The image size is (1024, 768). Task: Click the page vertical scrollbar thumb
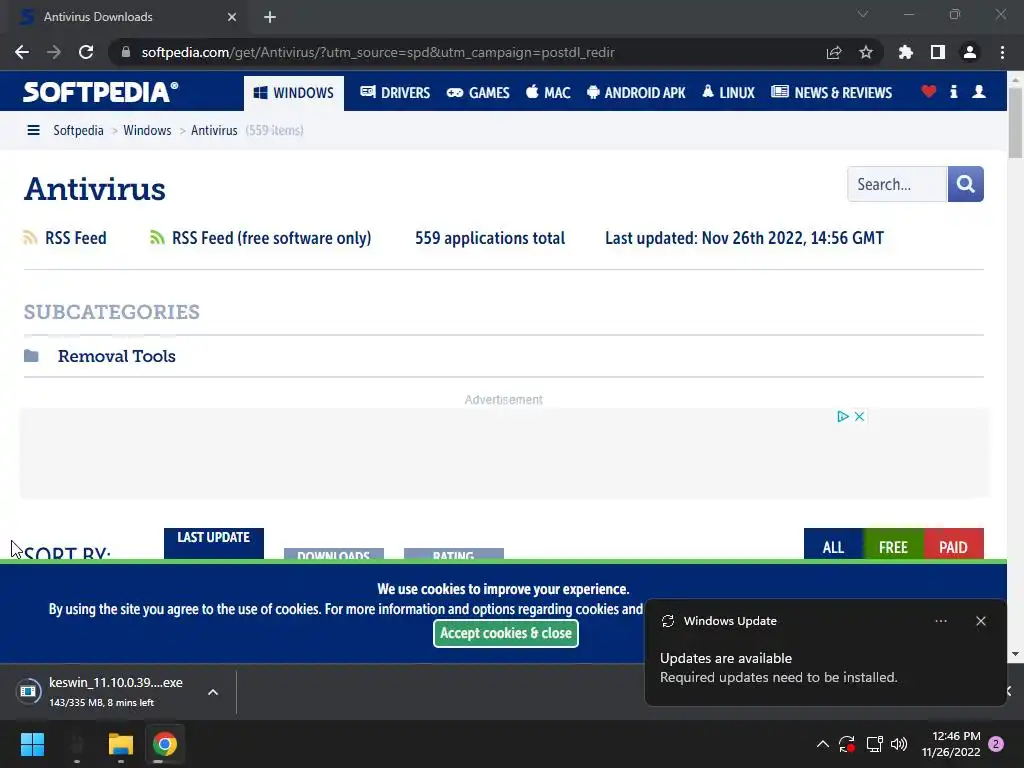click(x=1015, y=123)
